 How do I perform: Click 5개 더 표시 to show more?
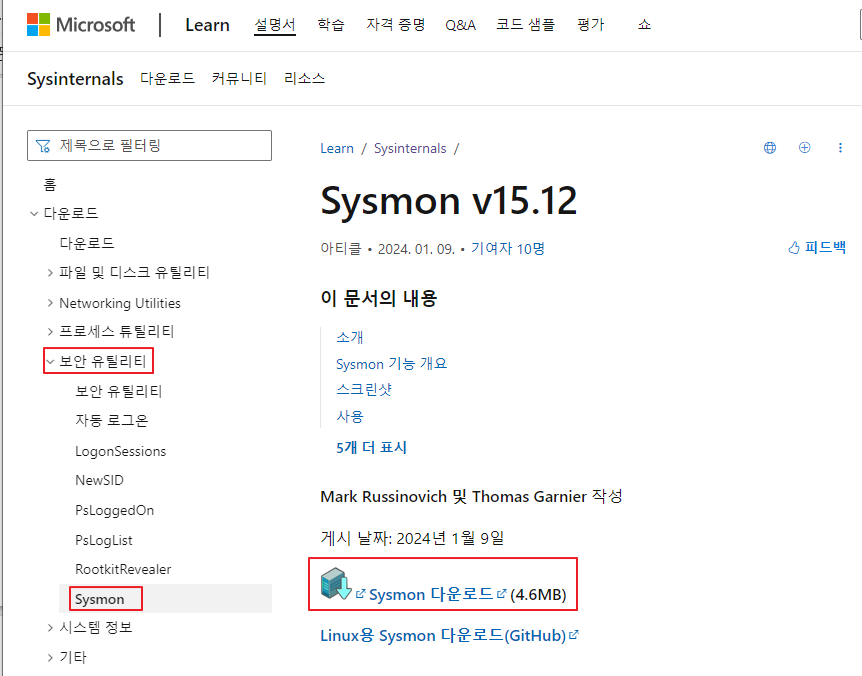point(372,447)
